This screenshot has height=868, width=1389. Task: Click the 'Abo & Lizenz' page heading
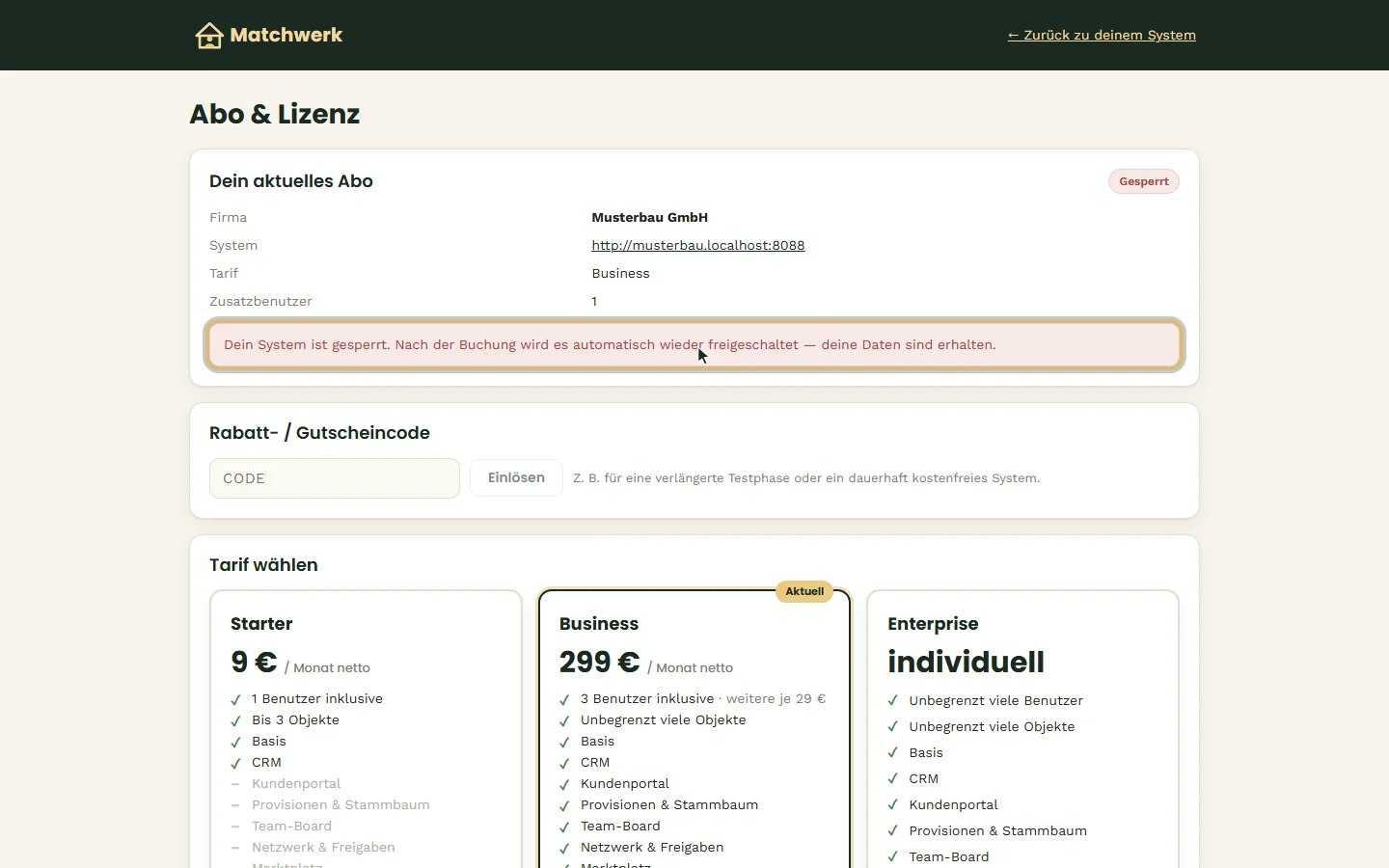275,114
